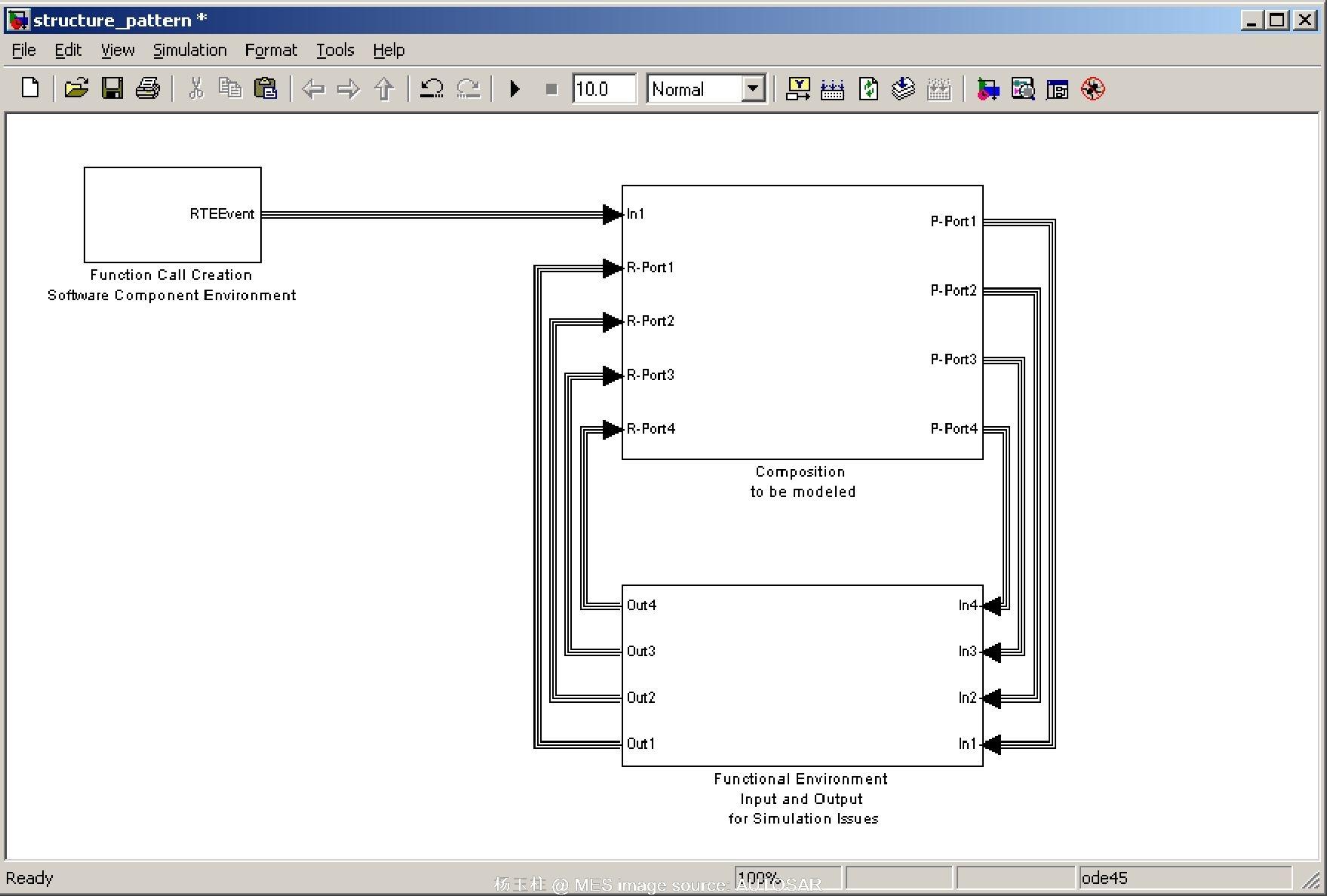Print the model diagram
Screen dimensions: 1327x896
tap(147, 88)
